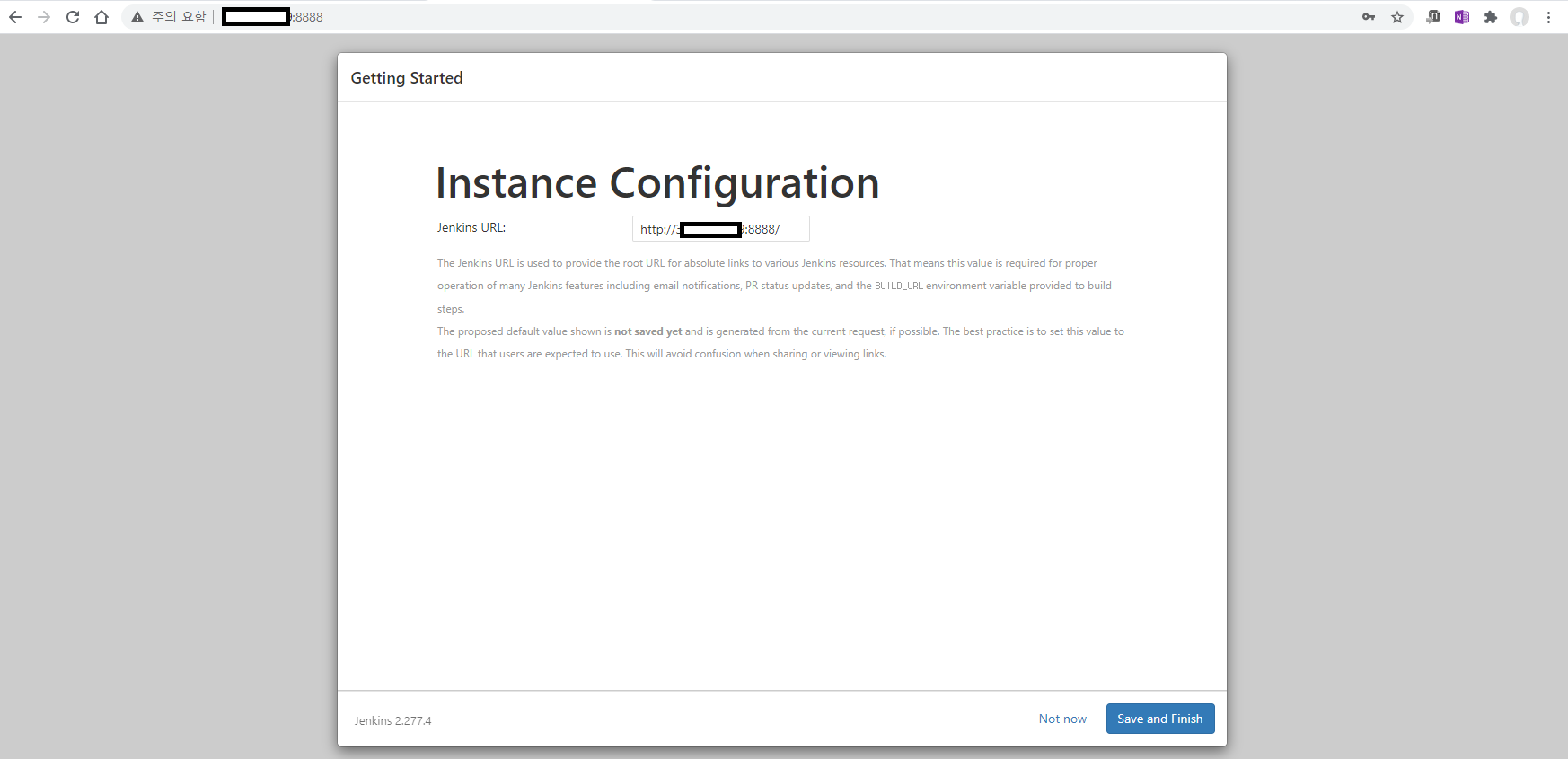
Task: Click the BUILD_URL variable text
Action: (x=898, y=286)
